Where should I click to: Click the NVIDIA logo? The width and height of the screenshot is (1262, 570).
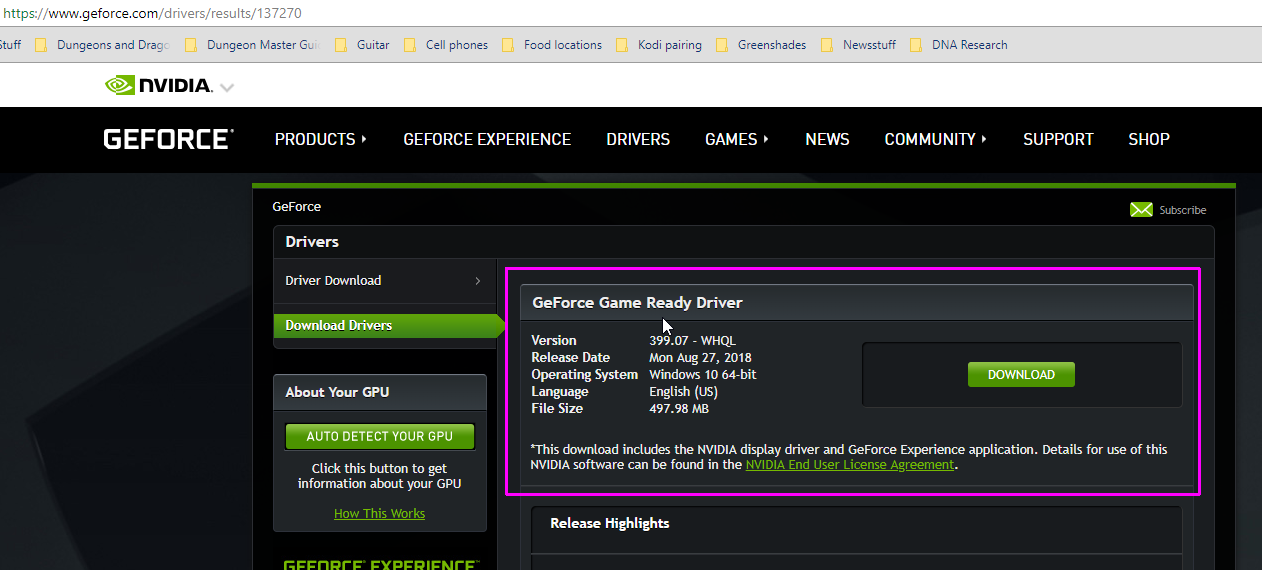click(x=159, y=85)
